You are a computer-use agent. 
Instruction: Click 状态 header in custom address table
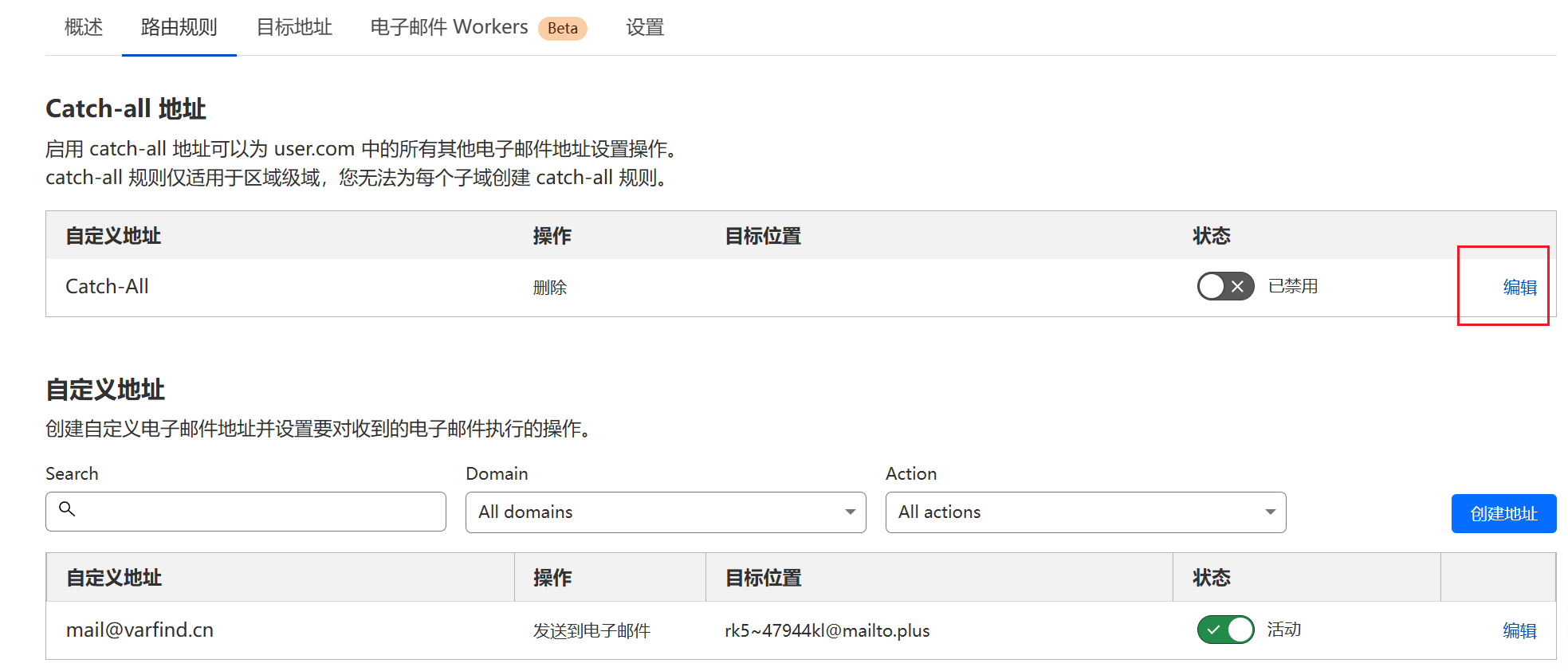[x=1211, y=578]
